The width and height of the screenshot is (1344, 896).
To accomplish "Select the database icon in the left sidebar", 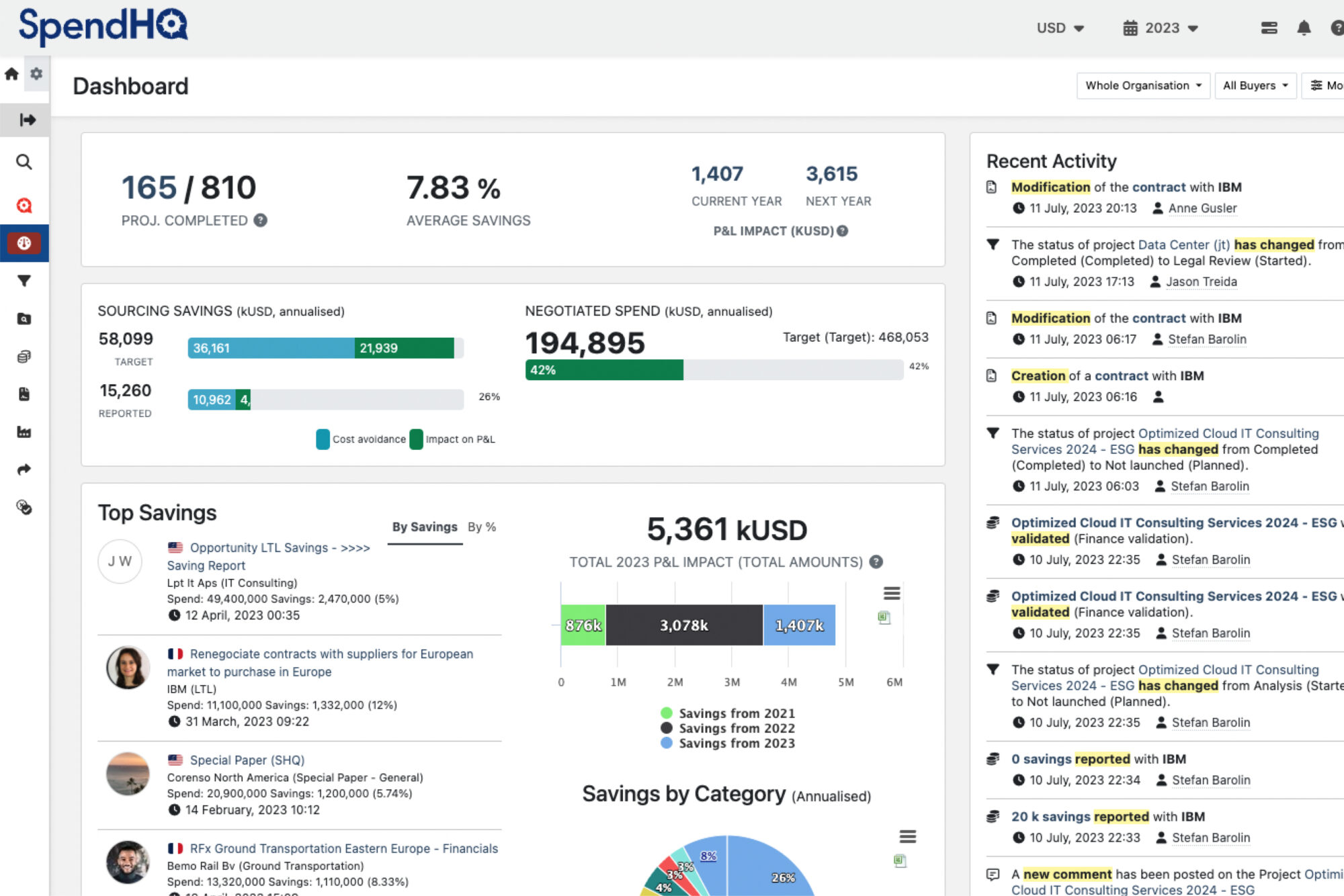I will [x=25, y=357].
